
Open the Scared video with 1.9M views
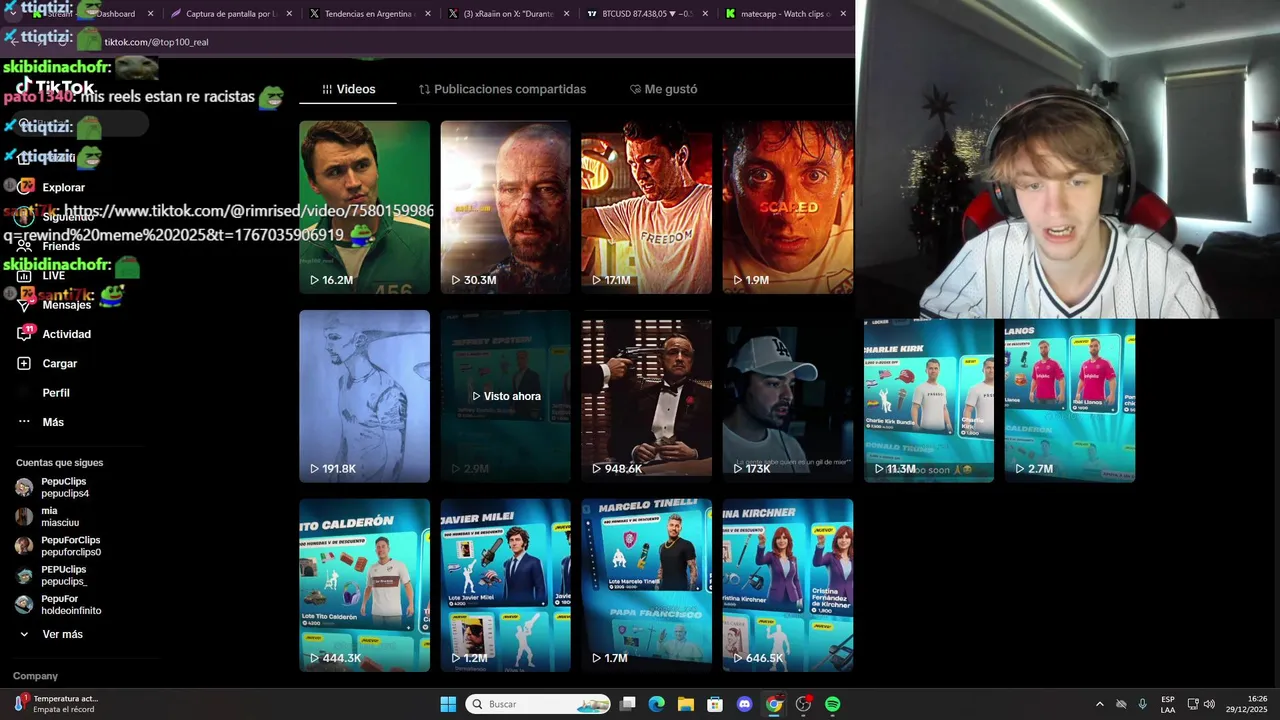pos(788,207)
